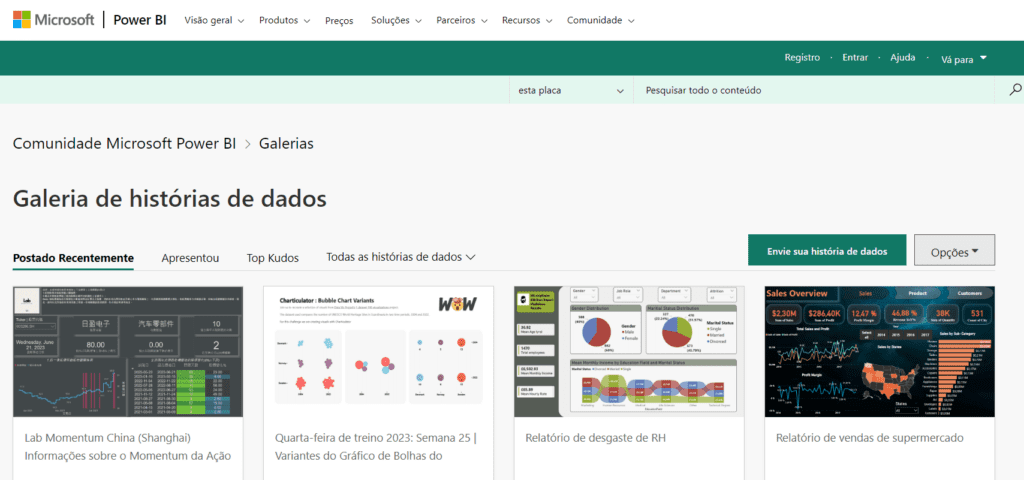
Task: Open the Sales Overview dashboard thumbnail
Action: 880,351
